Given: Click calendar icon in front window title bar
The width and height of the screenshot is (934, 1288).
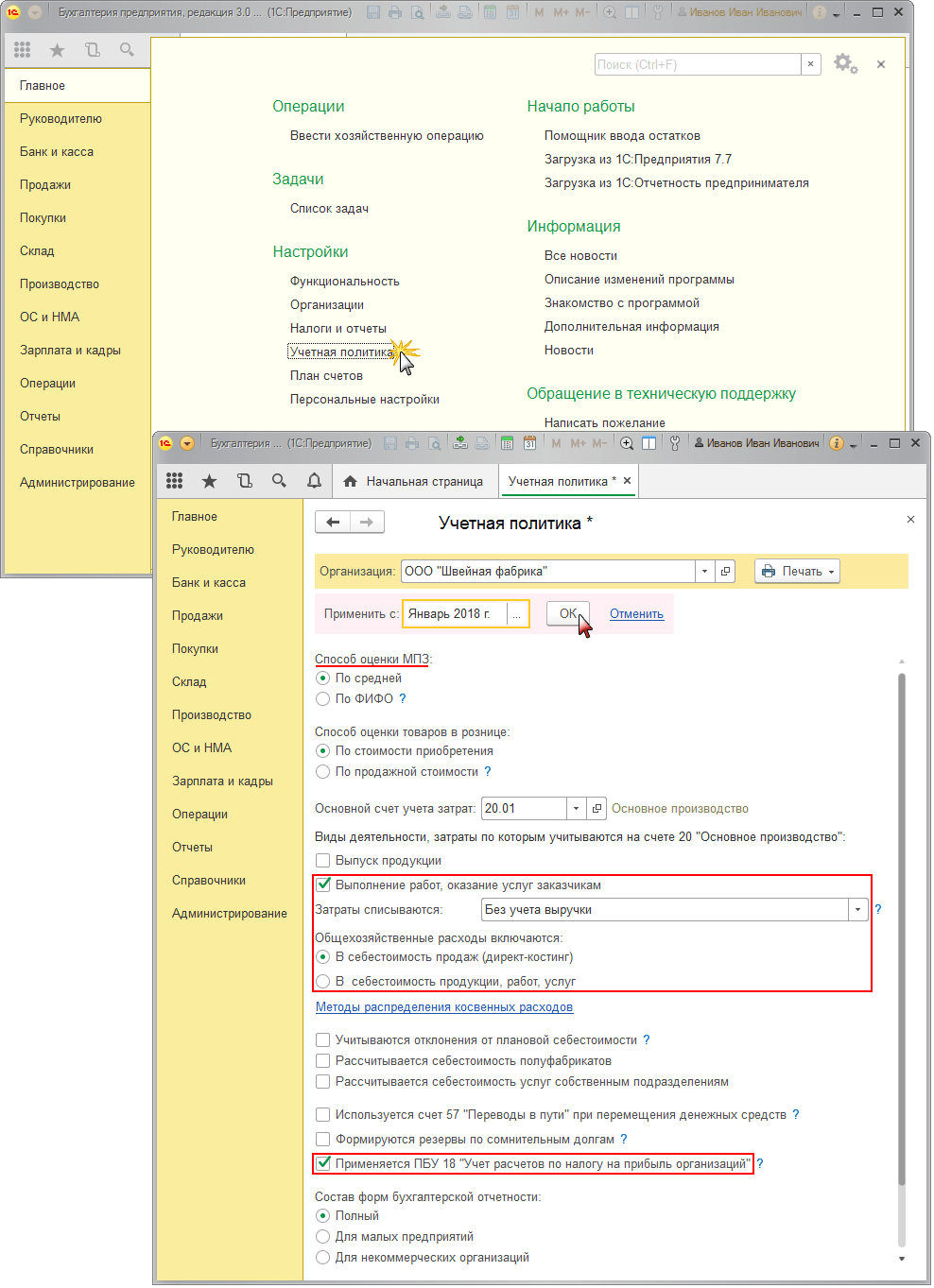Looking at the screenshot, I should [x=529, y=443].
